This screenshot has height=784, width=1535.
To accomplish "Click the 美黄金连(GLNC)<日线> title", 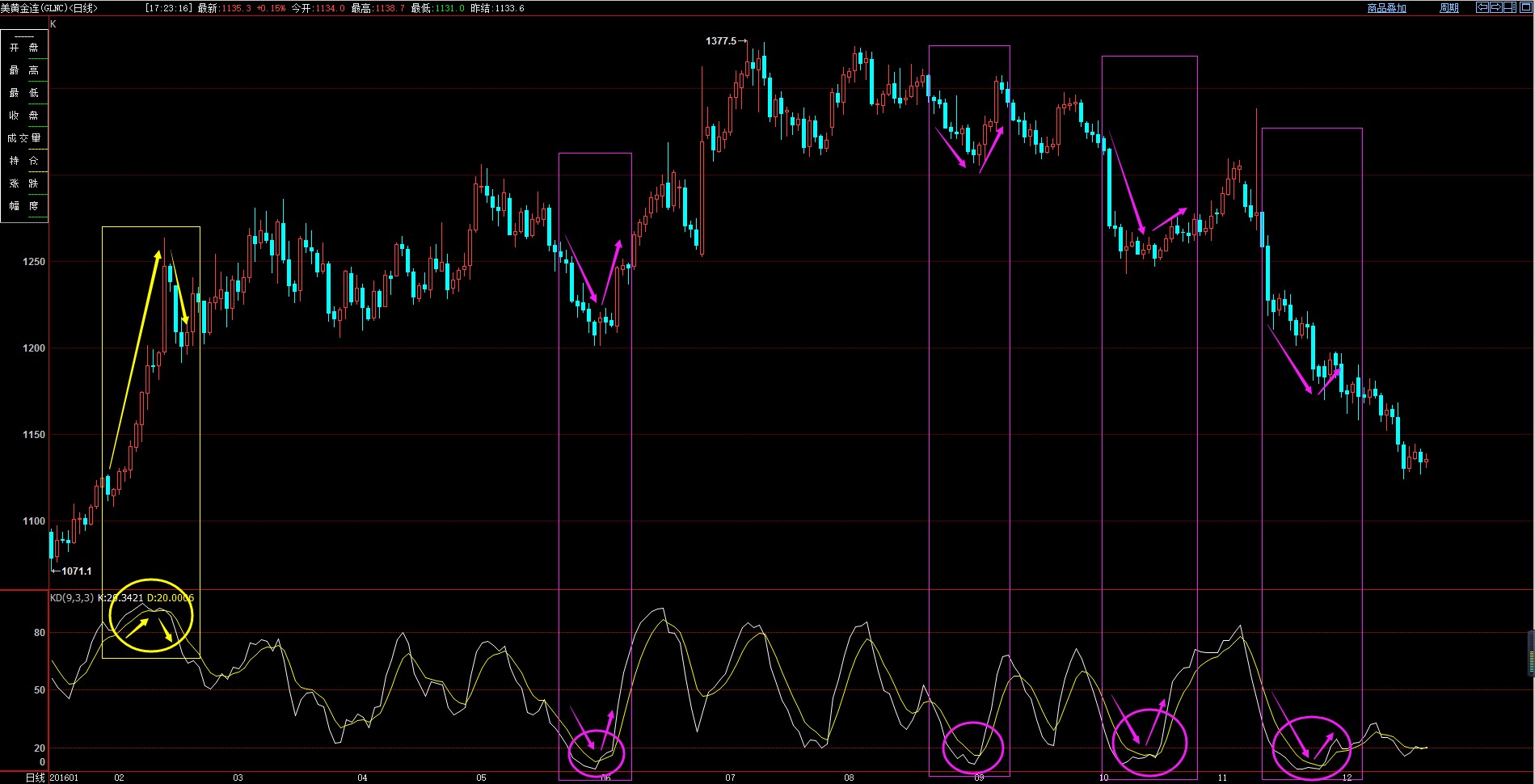I will tap(49, 8).
